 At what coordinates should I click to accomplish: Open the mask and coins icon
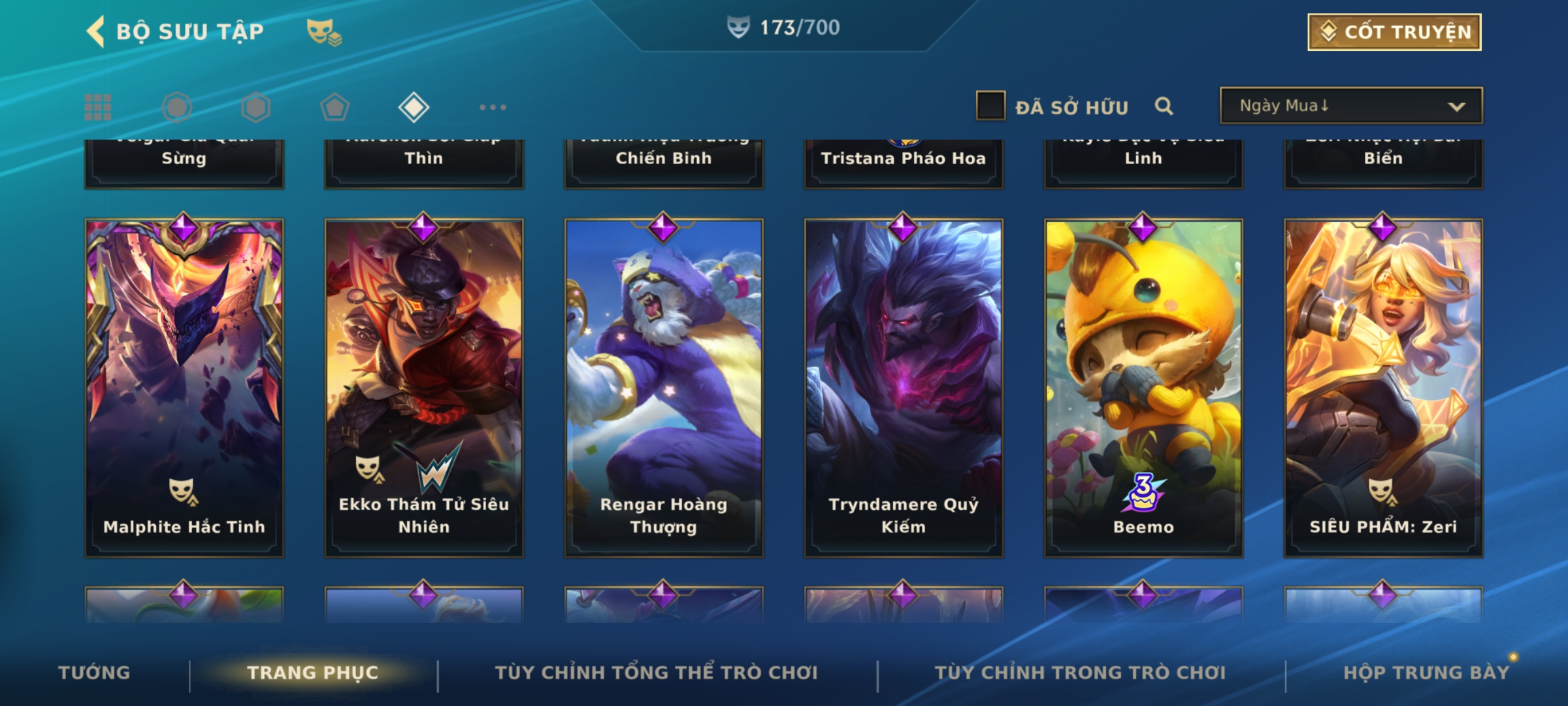click(x=324, y=31)
